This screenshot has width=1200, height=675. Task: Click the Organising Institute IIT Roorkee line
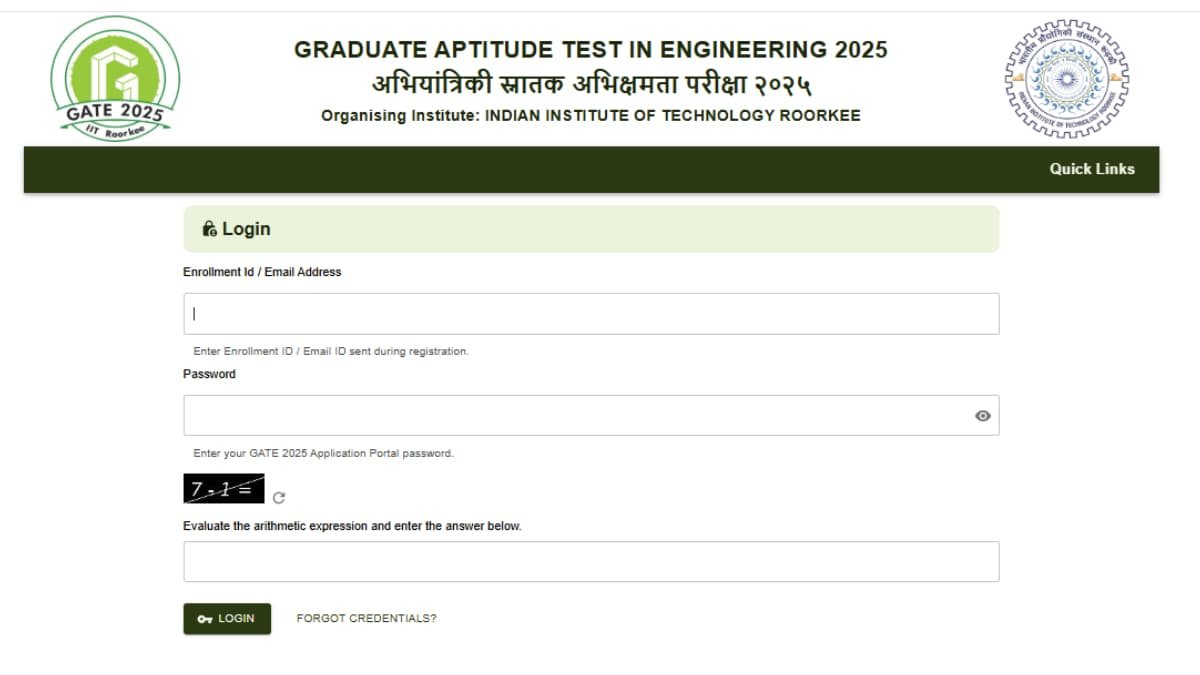(590, 116)
